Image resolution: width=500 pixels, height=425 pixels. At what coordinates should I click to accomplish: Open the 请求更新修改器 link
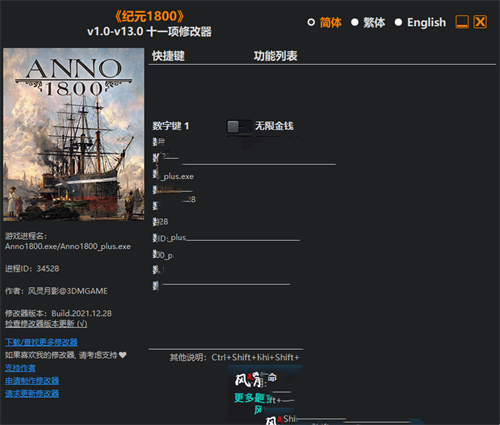click(32, 394)
